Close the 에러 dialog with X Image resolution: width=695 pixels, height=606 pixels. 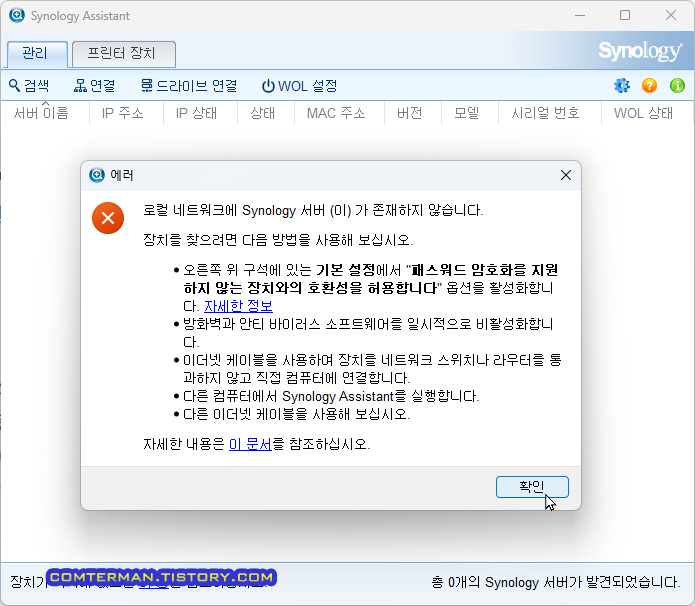pyautogui.click(x=566, y=175)
